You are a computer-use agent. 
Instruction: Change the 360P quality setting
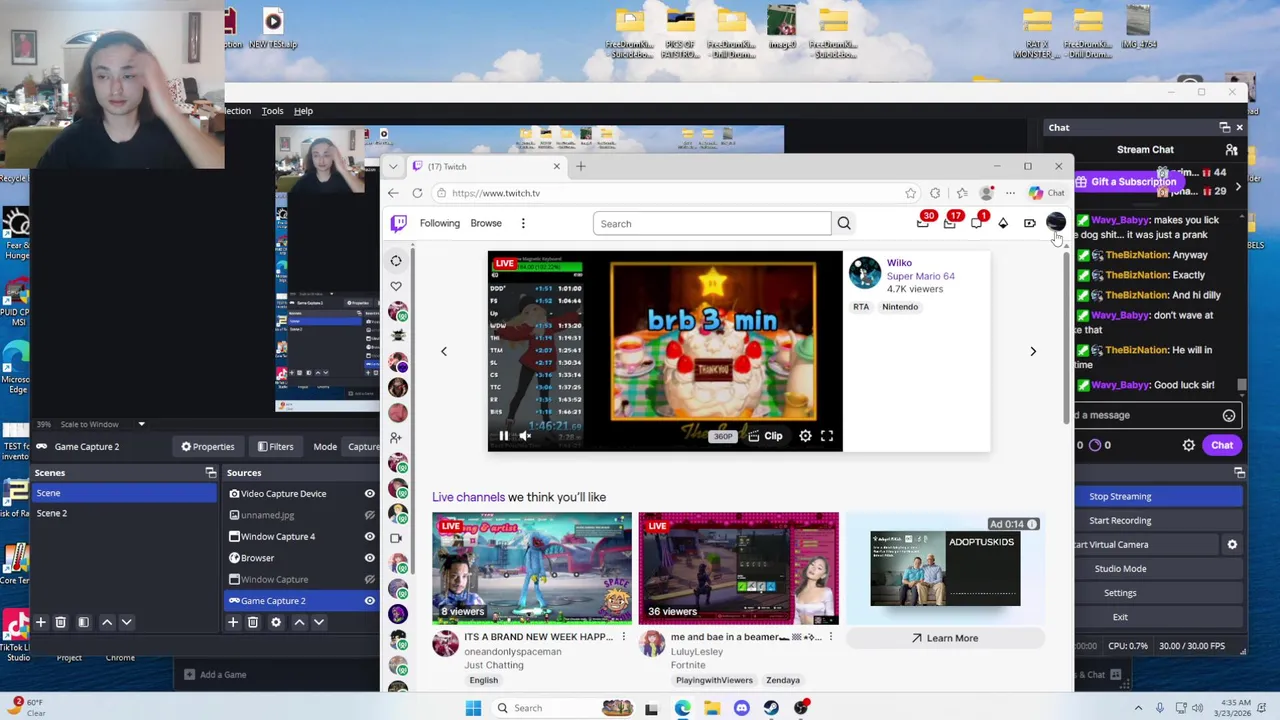click(723, 436)
